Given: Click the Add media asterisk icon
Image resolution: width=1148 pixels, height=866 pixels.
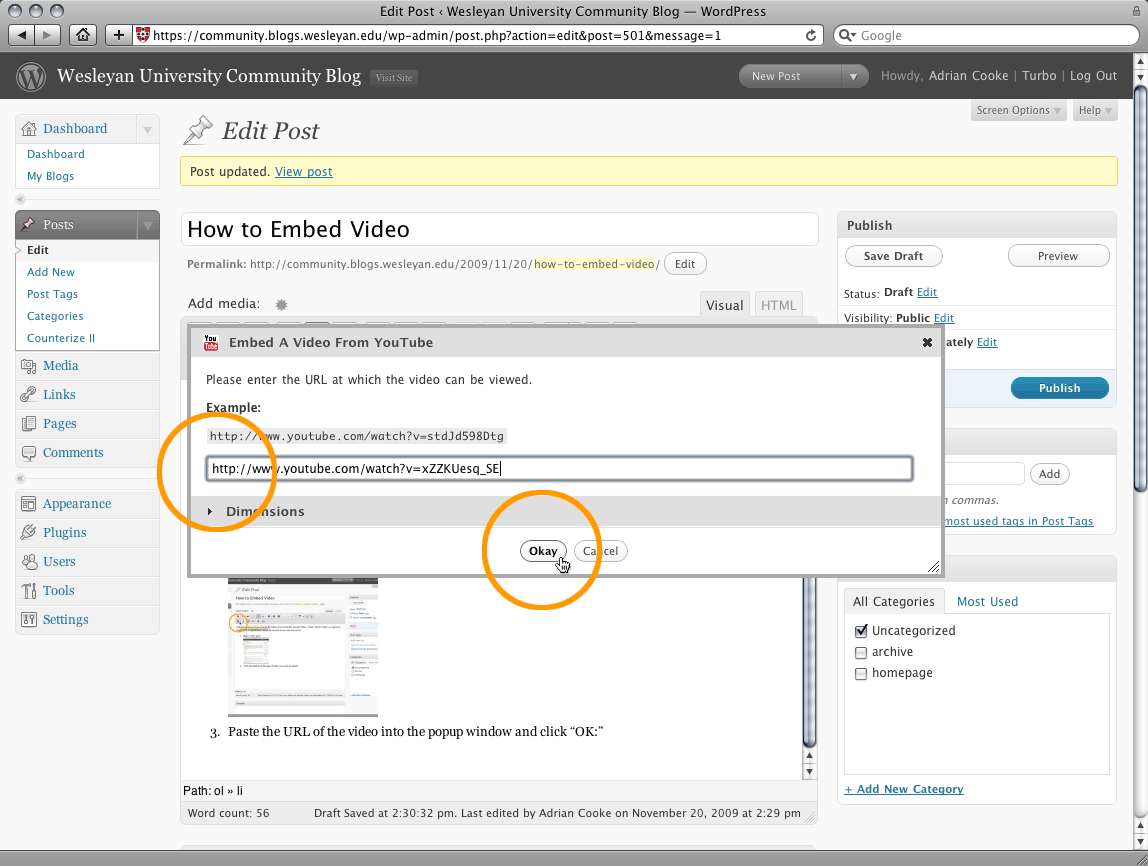Looking at the screenshot, I should [x=281, y=305].
